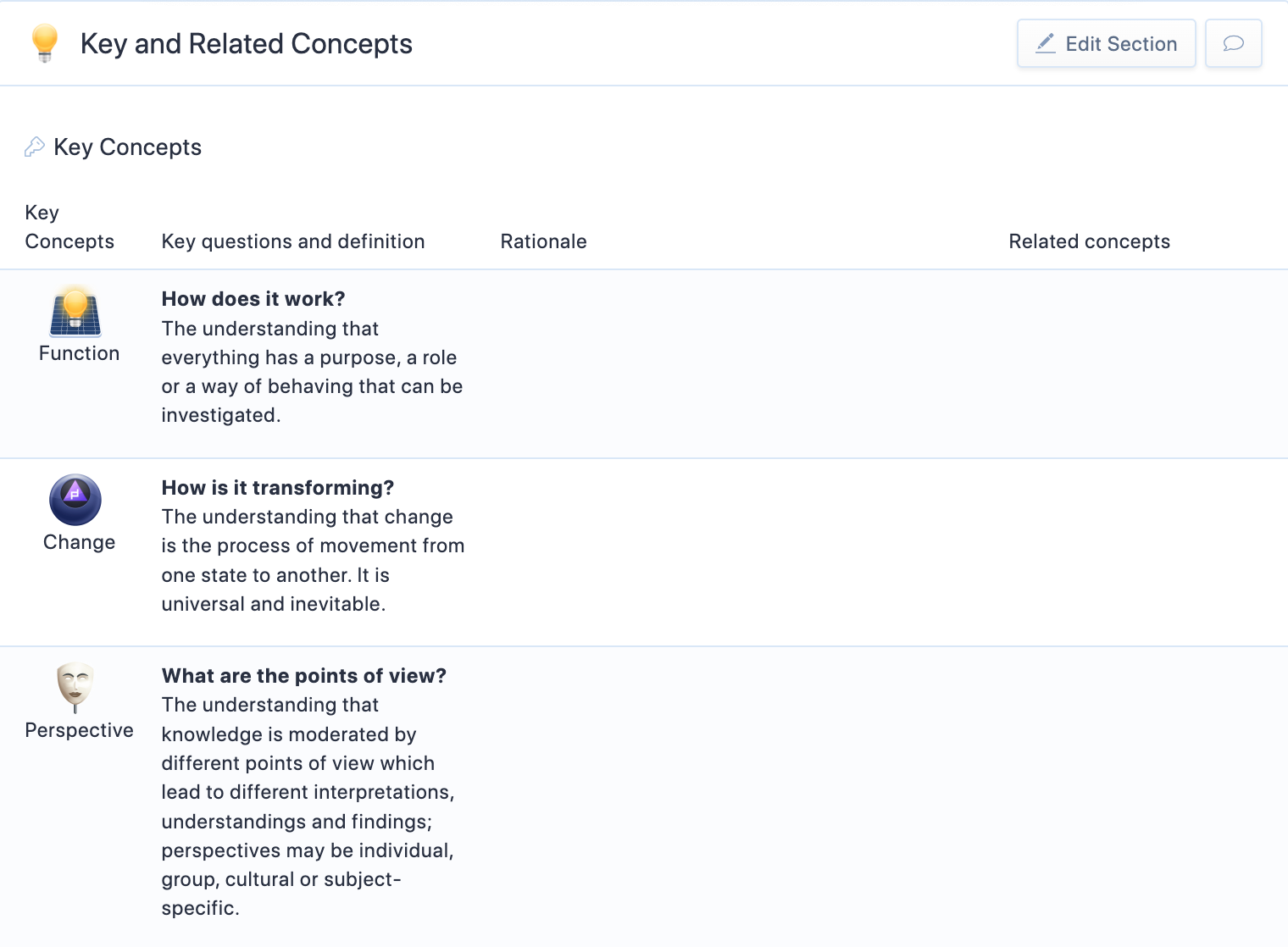Image resolution: width=1288 pixels, height=947 pixels.
Task: Click the Key and Related Concepts title
Action: 247,44
